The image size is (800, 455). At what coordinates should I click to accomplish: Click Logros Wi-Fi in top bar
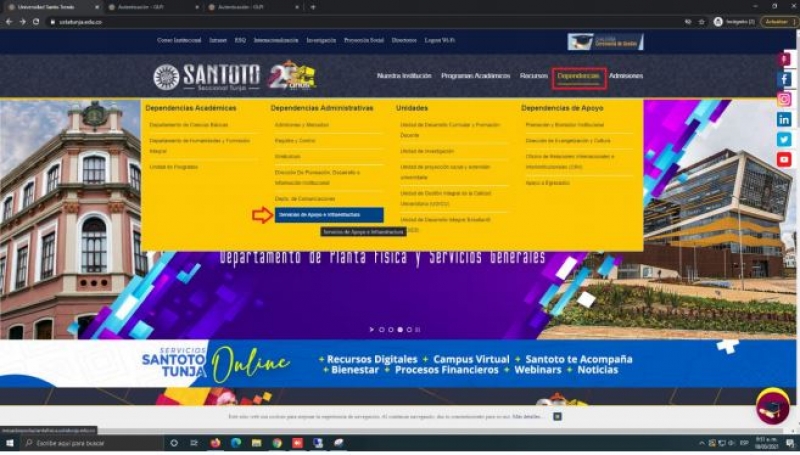tap(439, 40)
